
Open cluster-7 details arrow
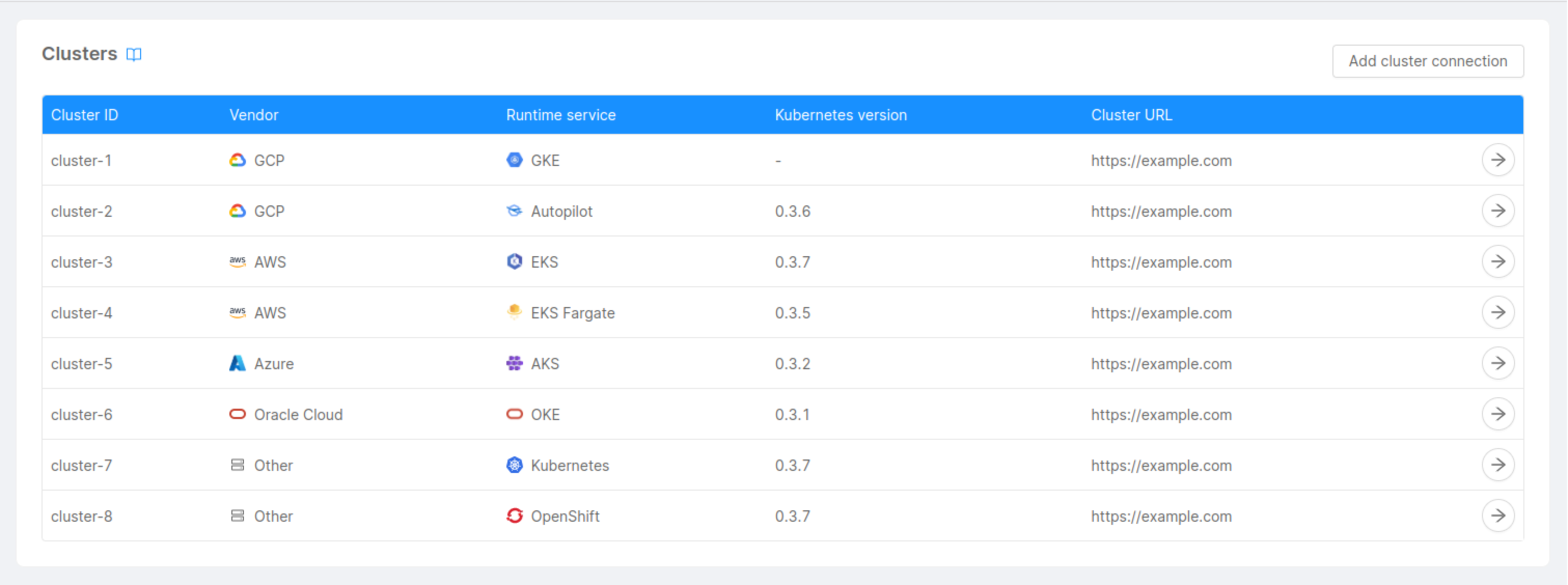[1497, 465]
